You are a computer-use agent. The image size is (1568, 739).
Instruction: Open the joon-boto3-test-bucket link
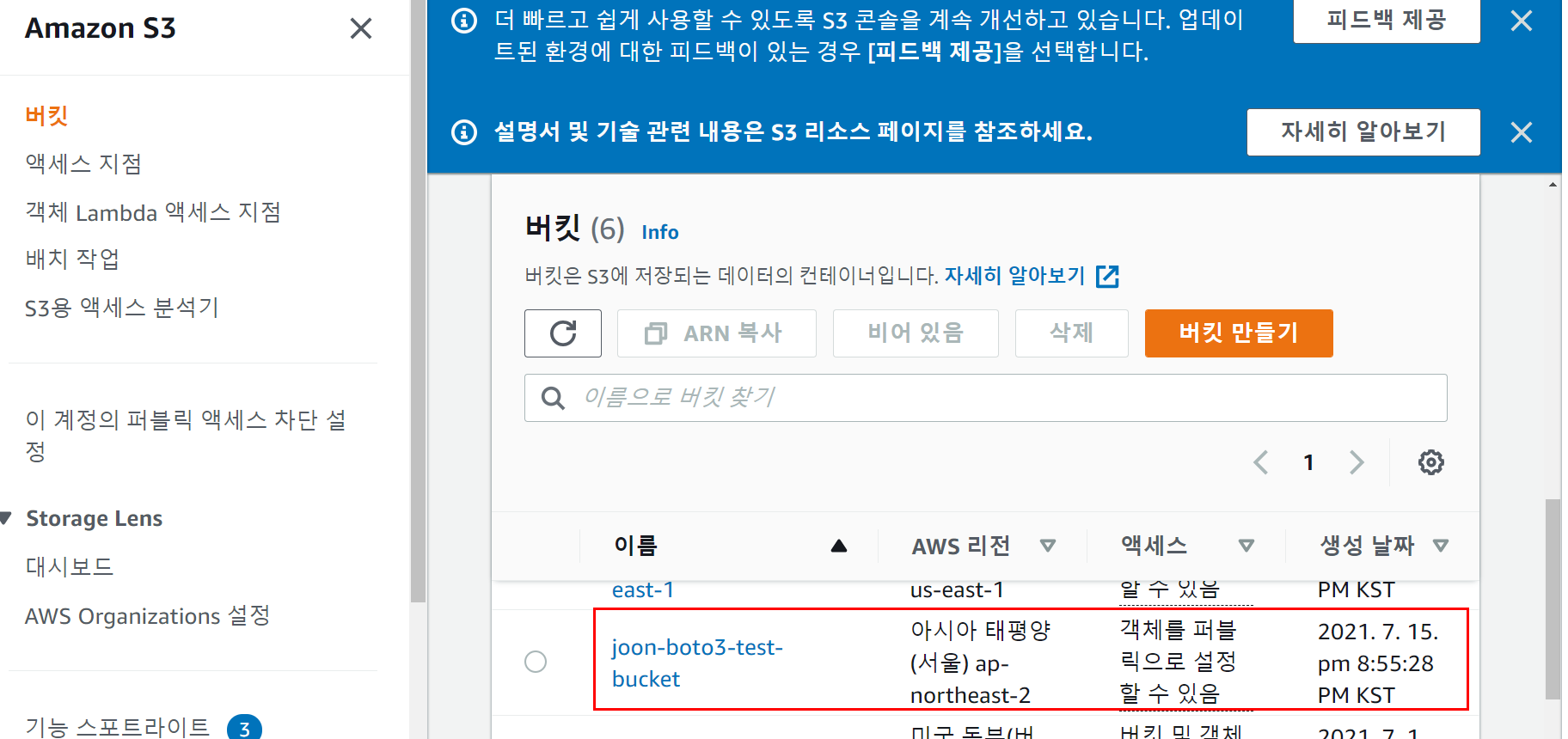[697, 663]
